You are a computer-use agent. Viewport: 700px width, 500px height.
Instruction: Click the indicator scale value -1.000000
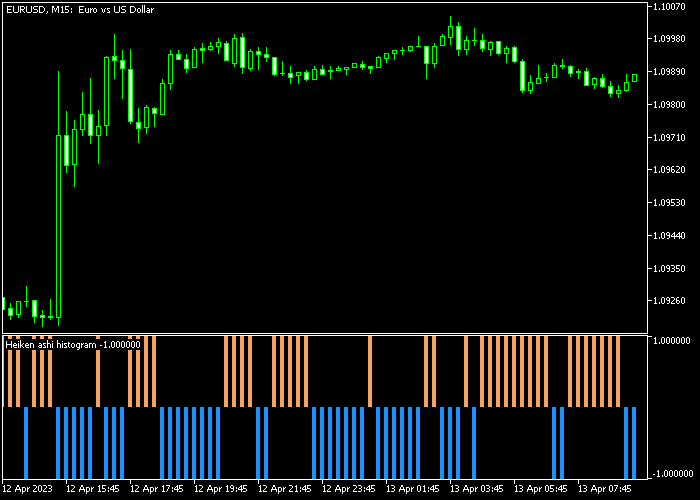672,474
